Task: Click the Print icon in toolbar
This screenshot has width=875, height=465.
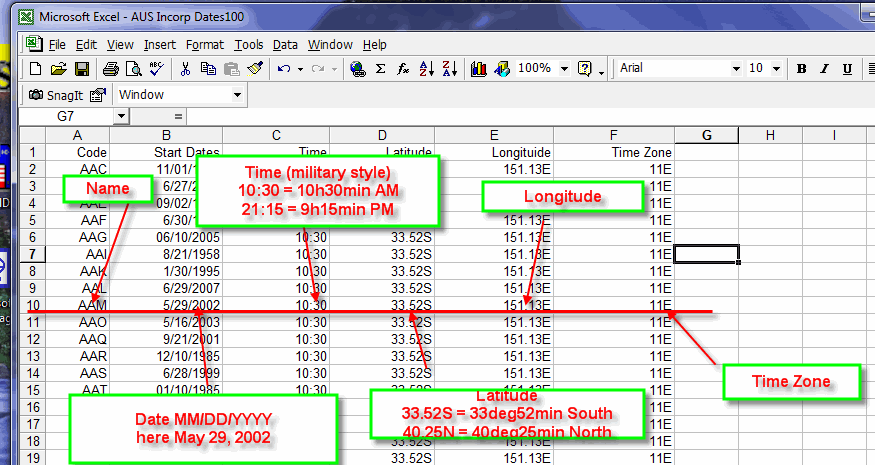Action: [110, 69]
